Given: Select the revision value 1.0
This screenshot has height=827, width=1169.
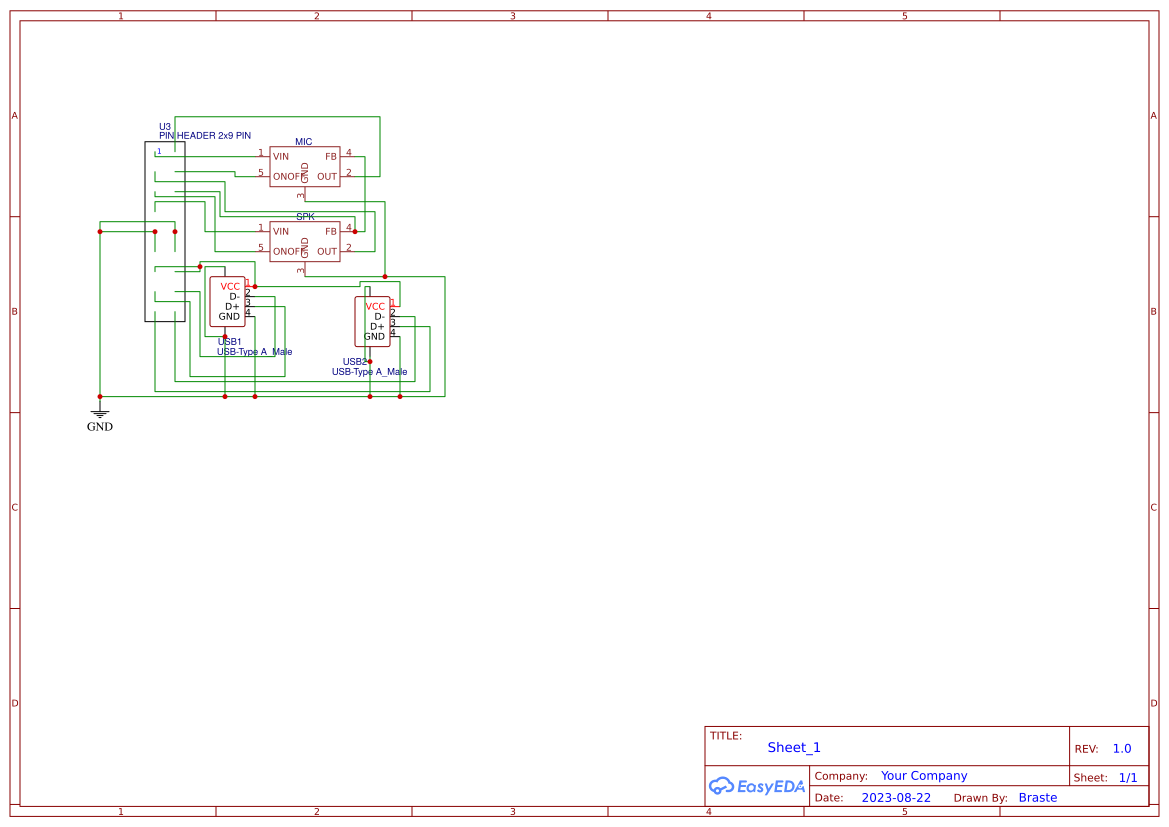Looking at the screenshot, I should coord(1121,748).
